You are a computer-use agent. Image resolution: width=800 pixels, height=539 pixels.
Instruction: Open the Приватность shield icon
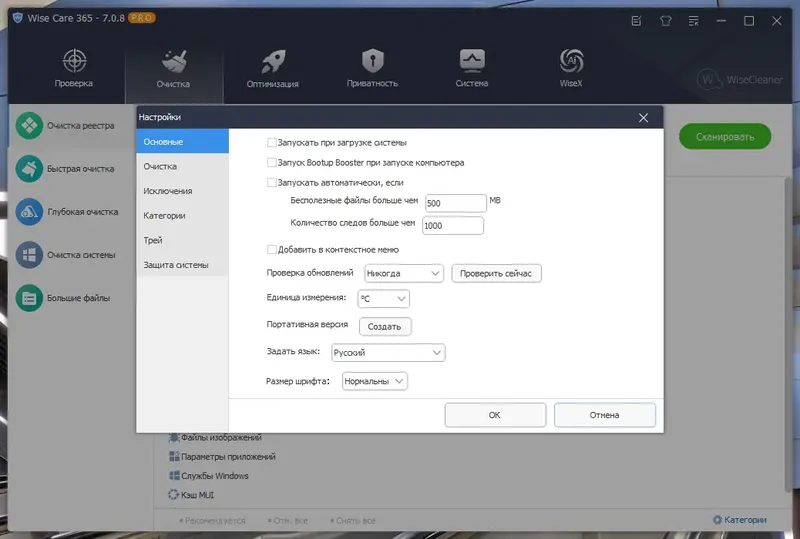click(372, 61)
